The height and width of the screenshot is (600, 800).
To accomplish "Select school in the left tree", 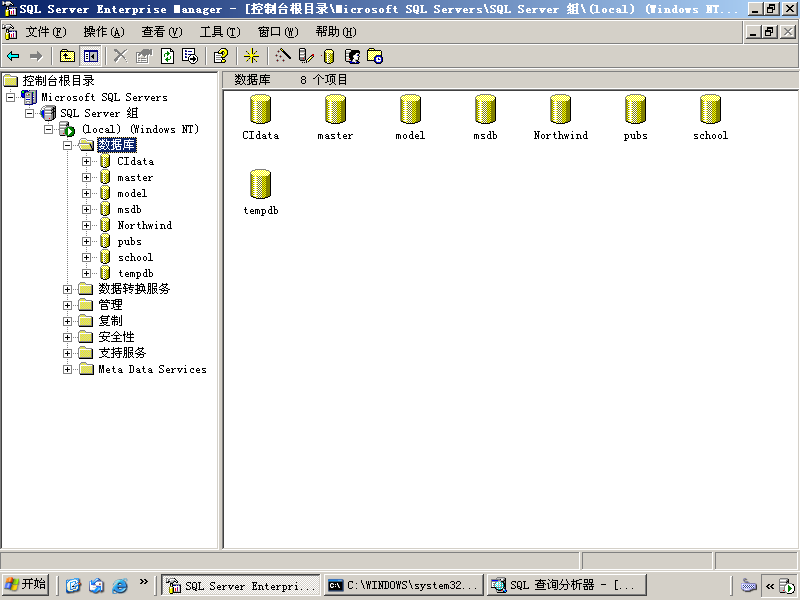I will pos(135,258).
